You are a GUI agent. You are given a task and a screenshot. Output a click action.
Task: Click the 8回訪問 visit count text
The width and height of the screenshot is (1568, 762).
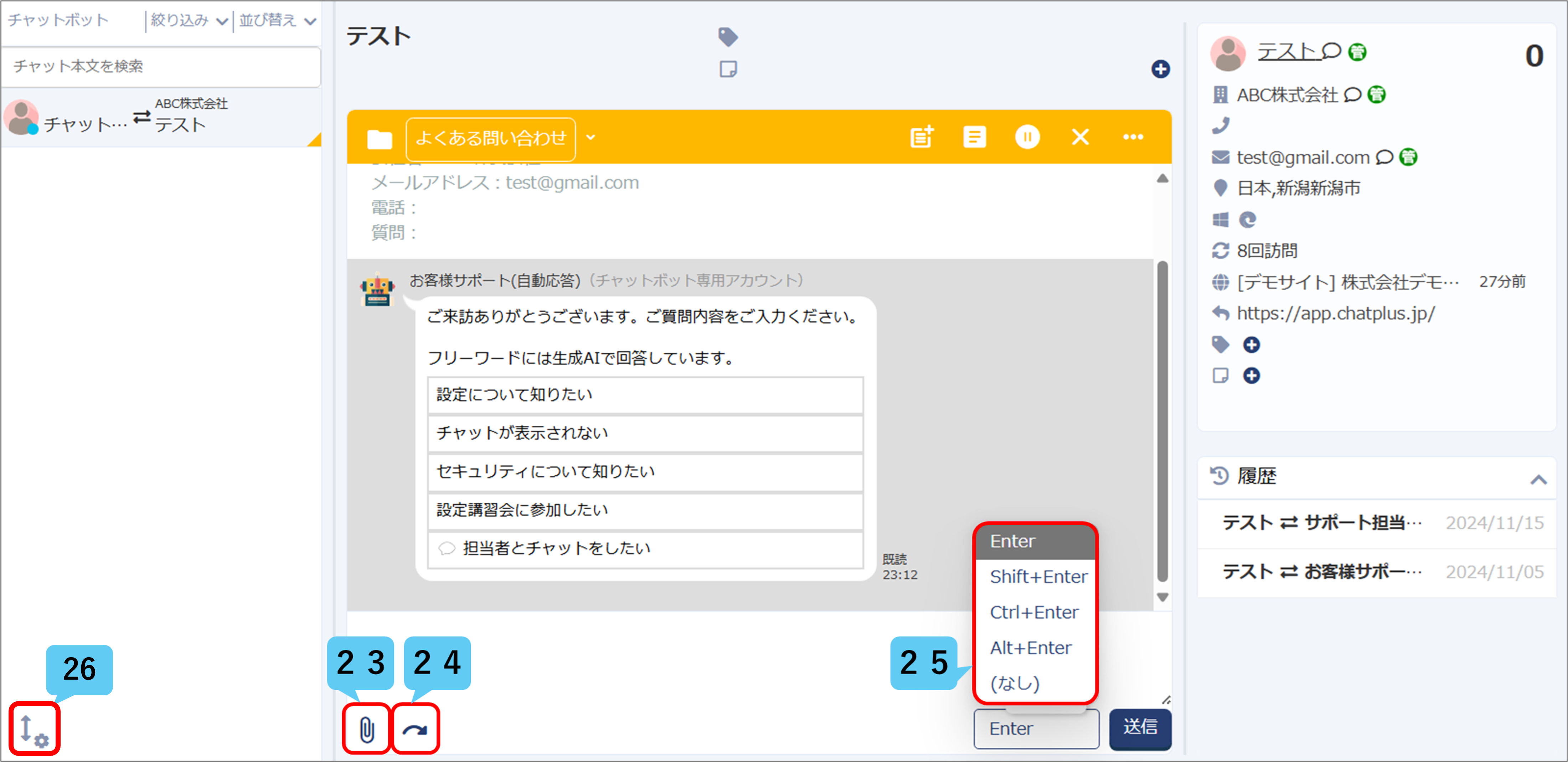(x=1267, y=250)
